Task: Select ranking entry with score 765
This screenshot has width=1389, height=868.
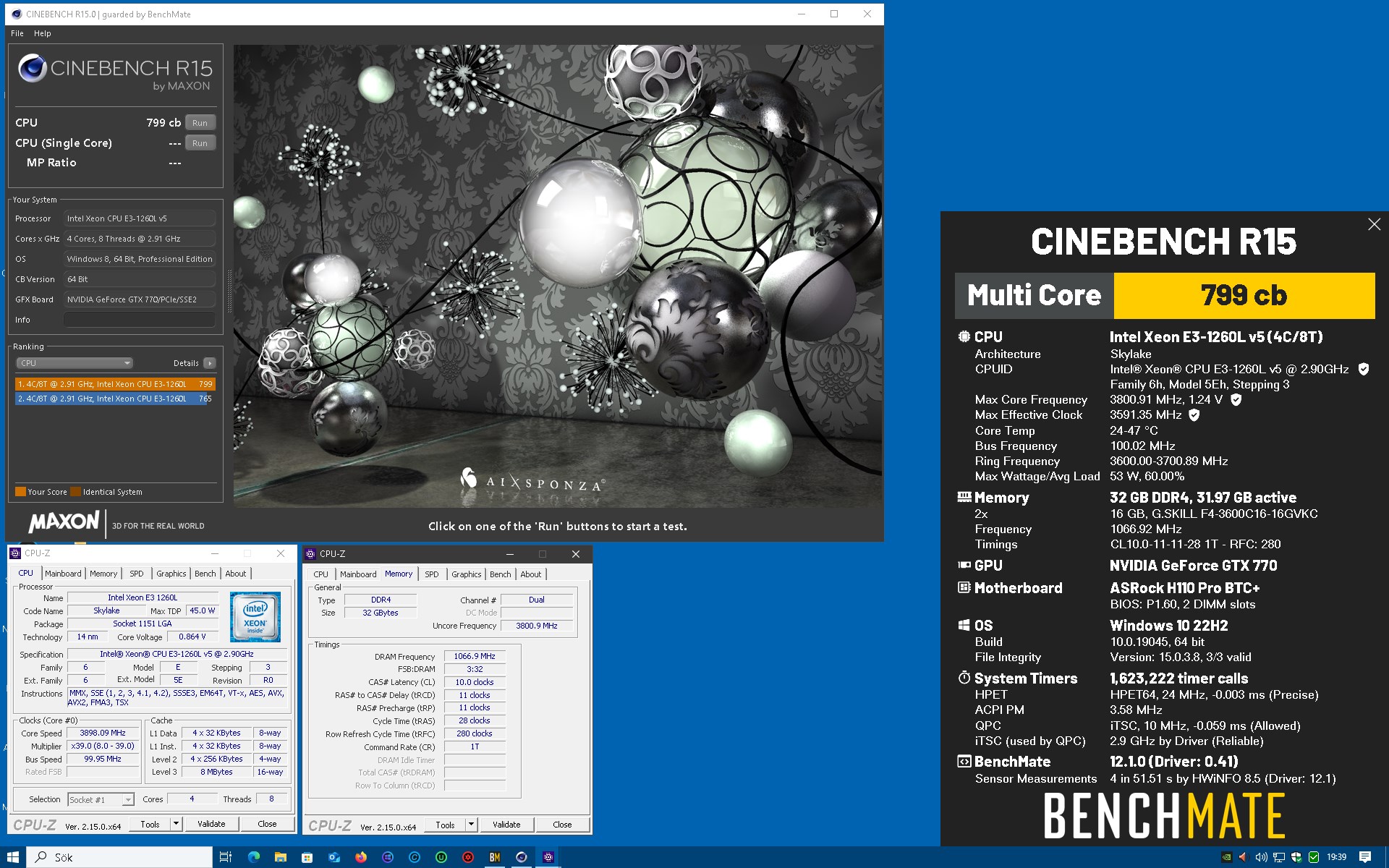Action: [x=115, y=399]
